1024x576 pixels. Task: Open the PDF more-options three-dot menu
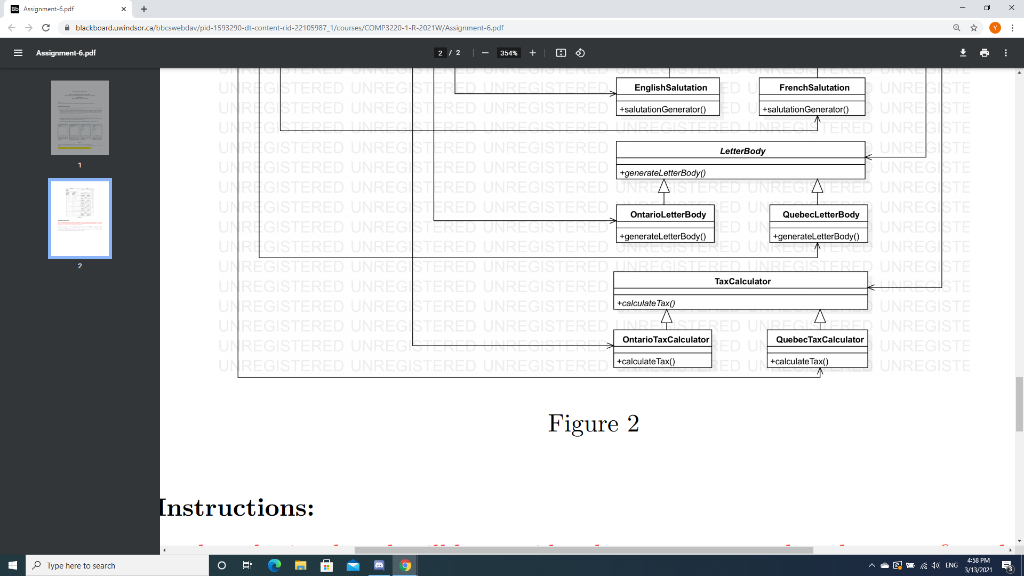[x=1006, y=53]
